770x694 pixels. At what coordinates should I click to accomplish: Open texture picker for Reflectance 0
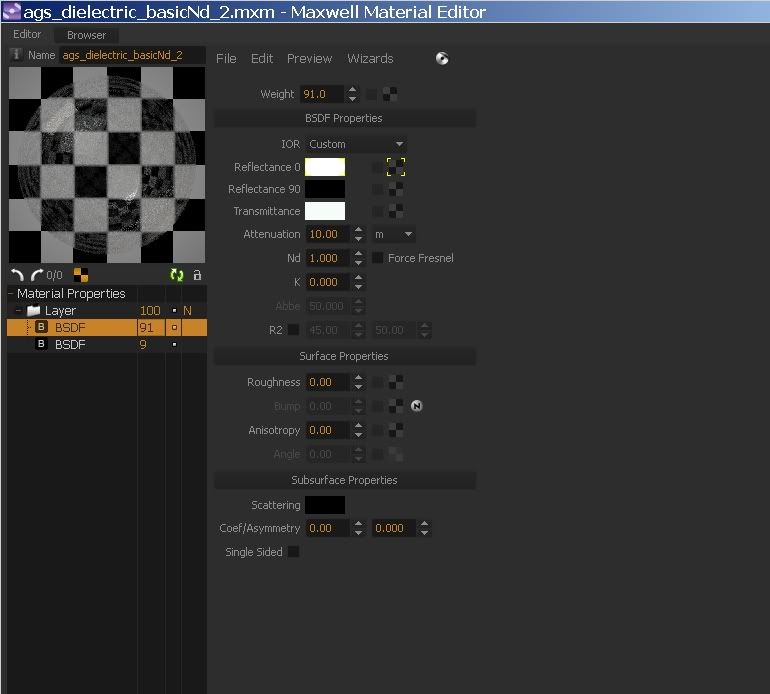click(x=396, y=168)
